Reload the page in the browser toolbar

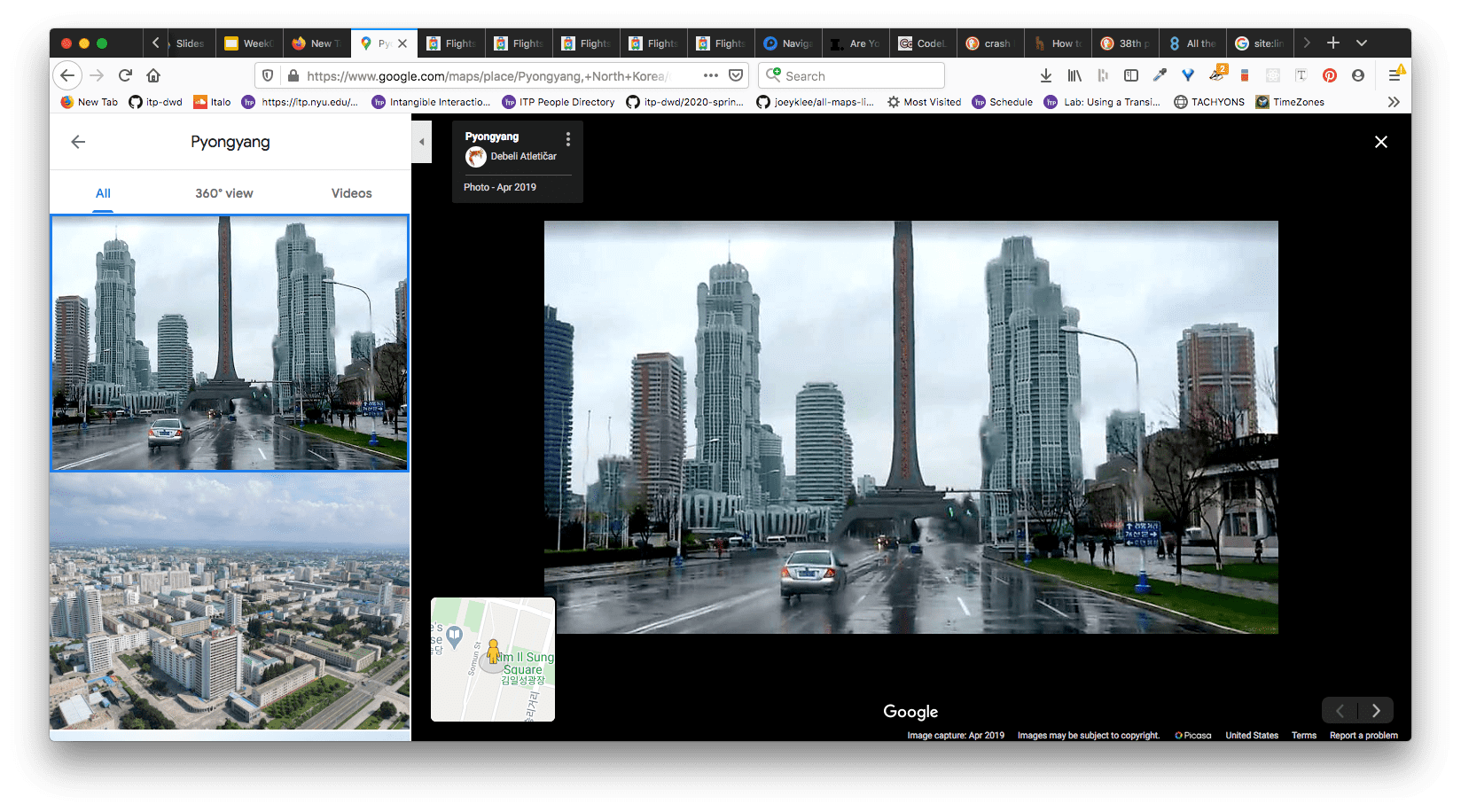tap(125, 75)
